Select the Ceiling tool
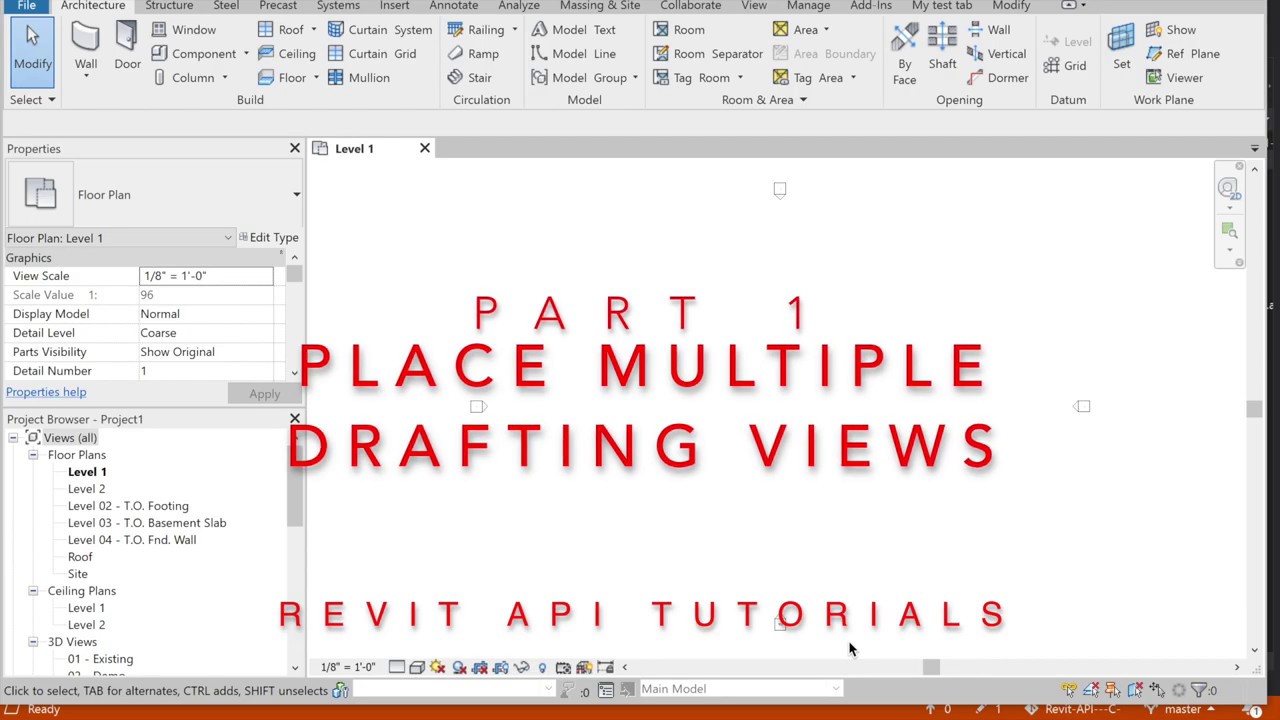The width and height of the screenshot is (1280, 720). pyautogui.click(x=286, y=54)
